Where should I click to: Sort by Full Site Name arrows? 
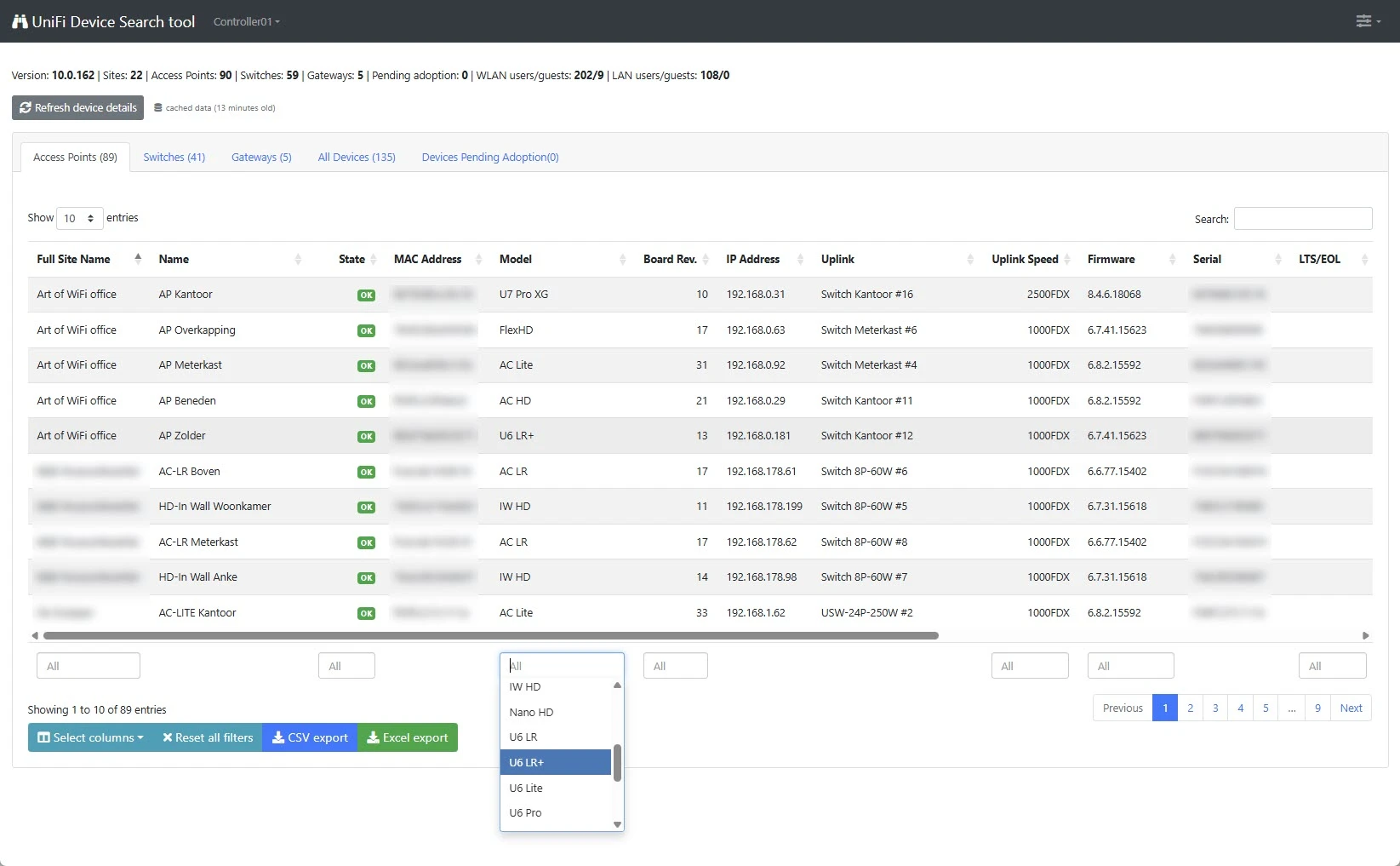click(138, 259)
